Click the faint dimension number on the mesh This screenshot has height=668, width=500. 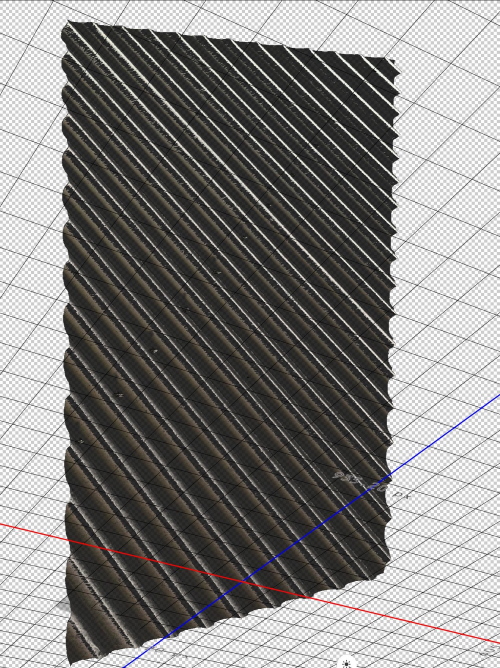361,482
